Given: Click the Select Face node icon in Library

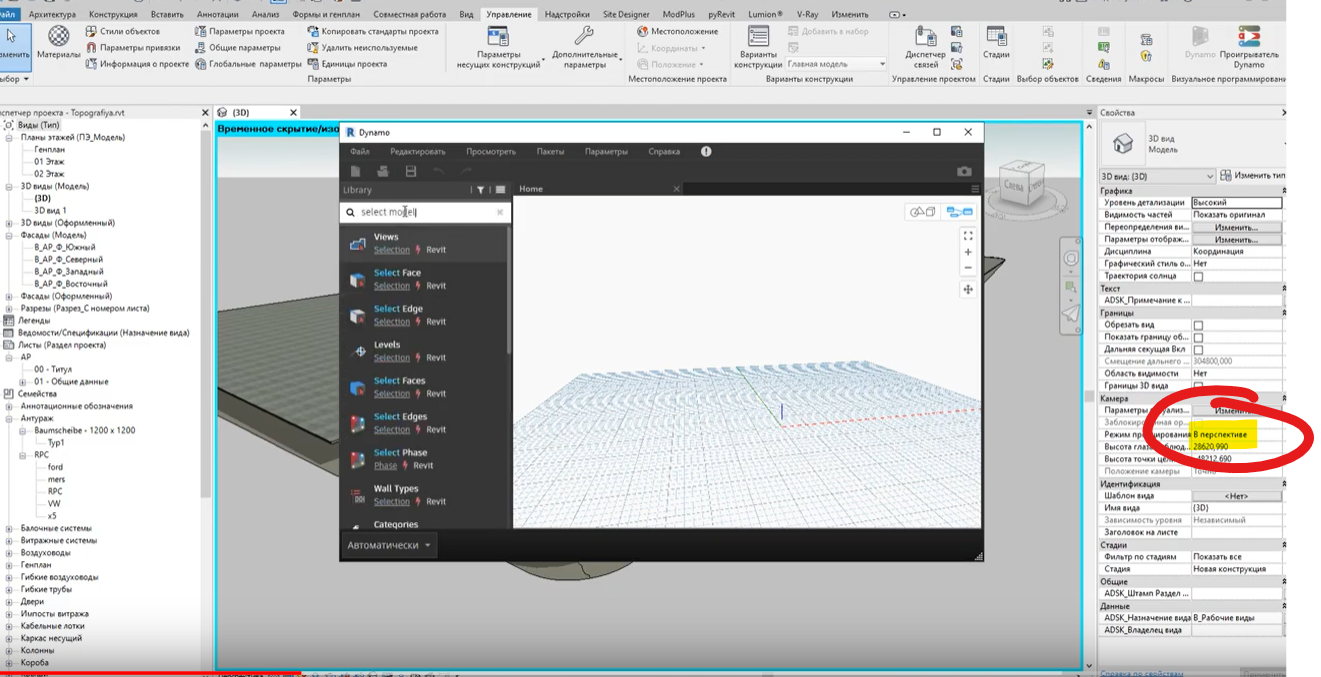Looking at the screenshot, I should pos(356,278).
